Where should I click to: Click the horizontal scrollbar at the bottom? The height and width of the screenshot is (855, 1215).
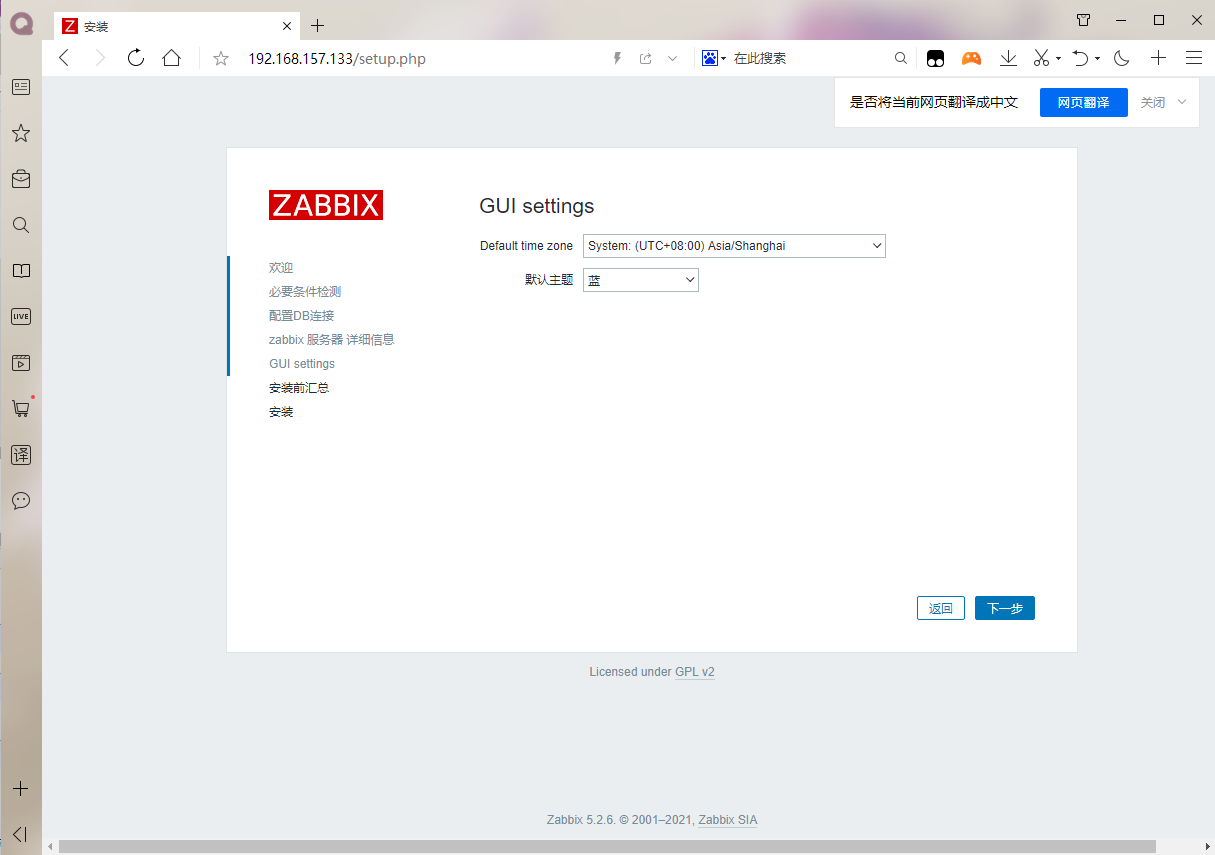pos(607,847)
